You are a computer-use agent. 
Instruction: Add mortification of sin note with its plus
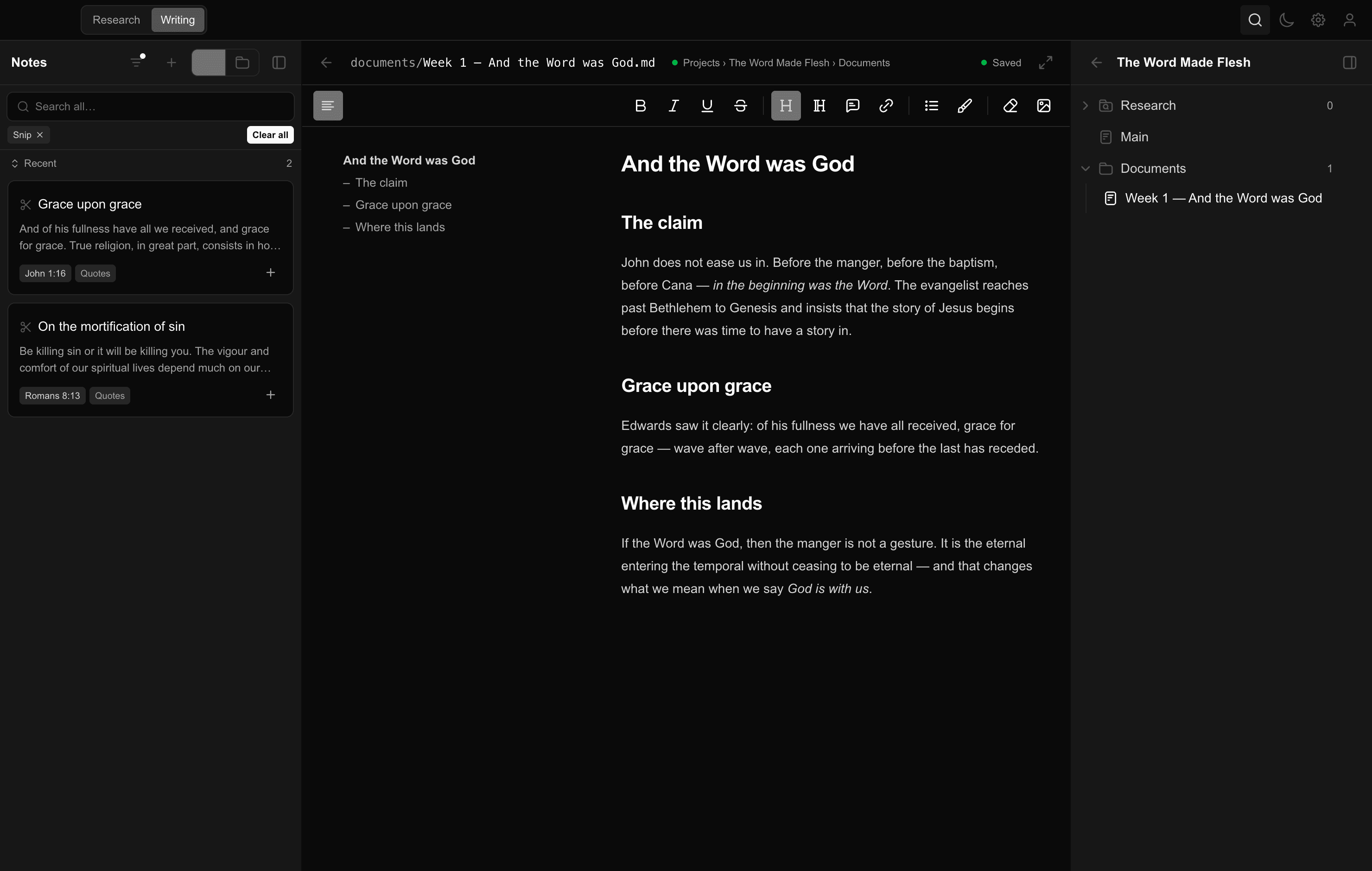[x=271, y=395]
